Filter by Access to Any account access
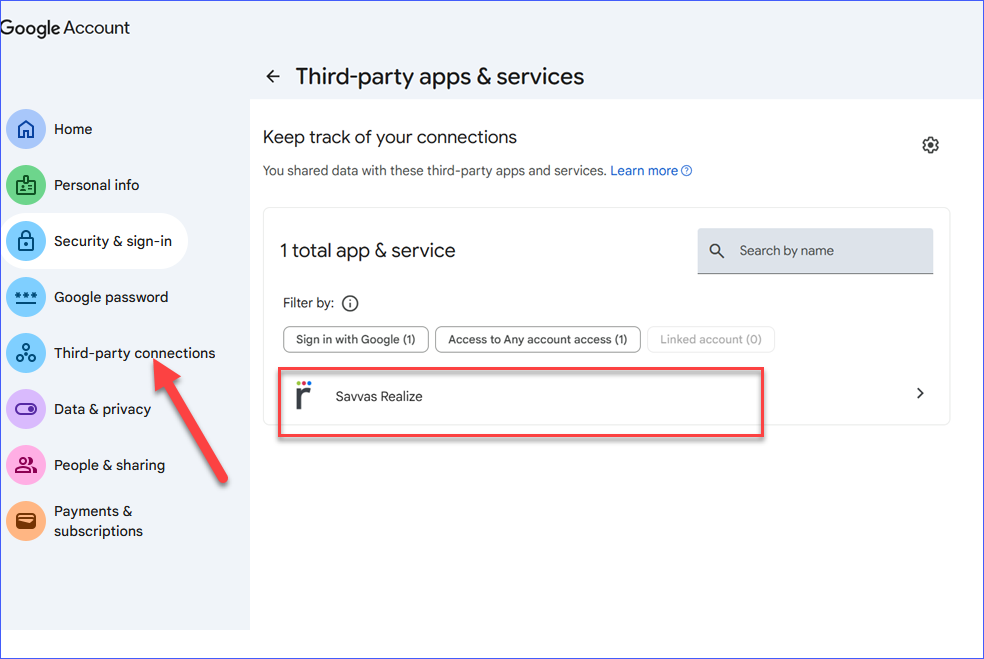 tap(538, 340)
